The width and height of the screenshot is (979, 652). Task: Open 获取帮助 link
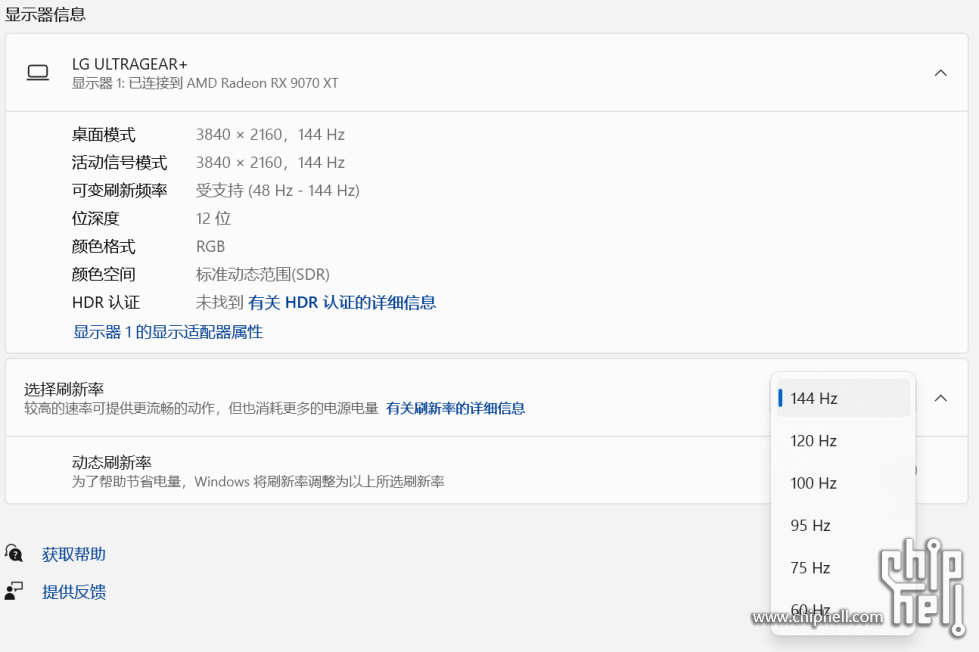click(x=74, y=554)
